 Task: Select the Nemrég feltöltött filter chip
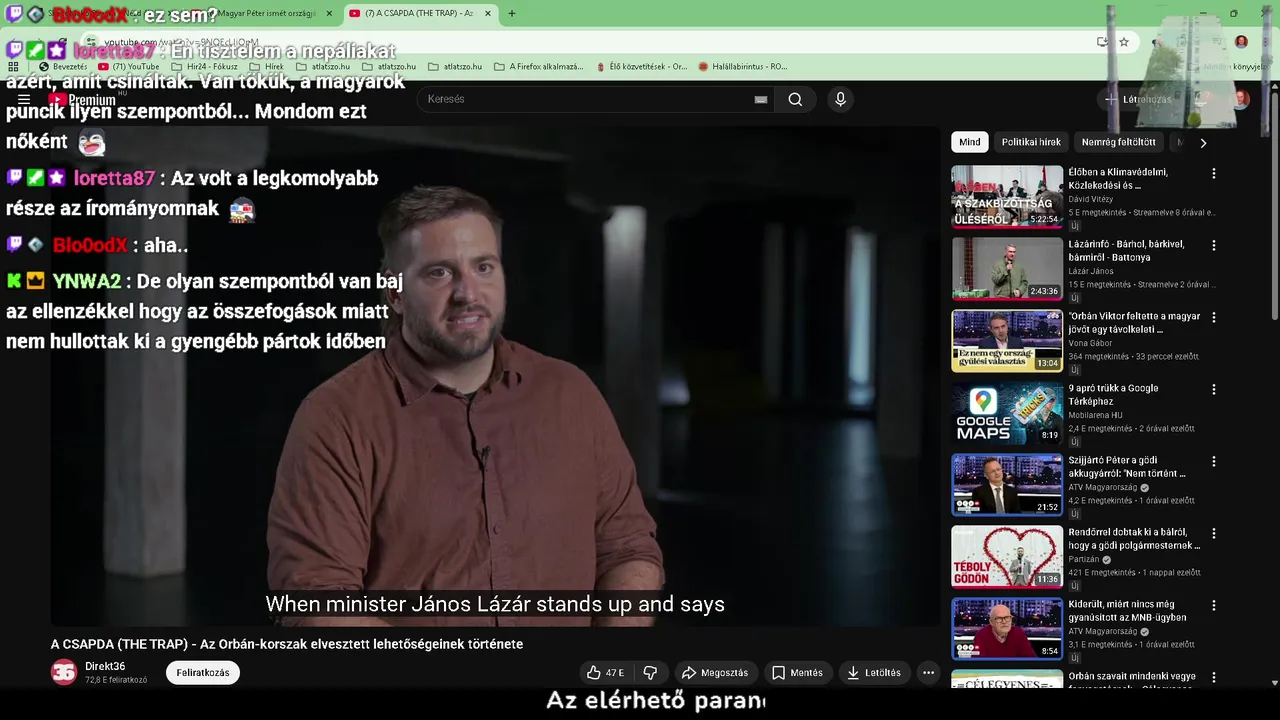[x=1118, y=142]
